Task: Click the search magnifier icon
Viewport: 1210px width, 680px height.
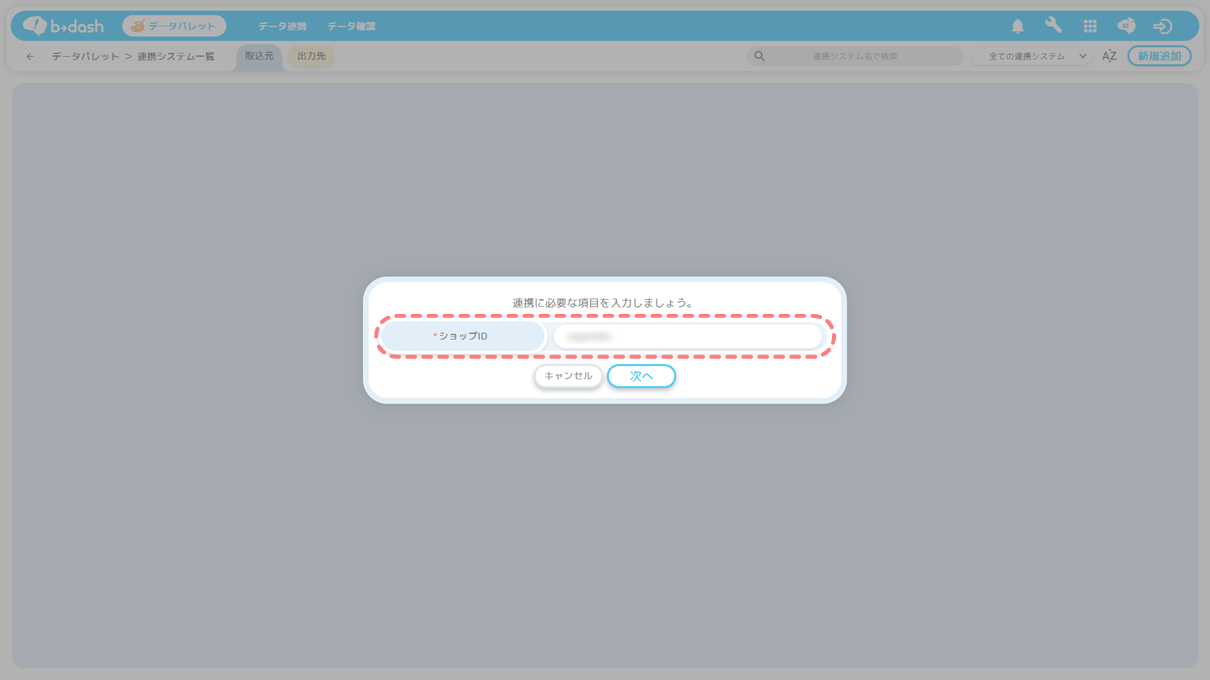Action: (760, 56)
